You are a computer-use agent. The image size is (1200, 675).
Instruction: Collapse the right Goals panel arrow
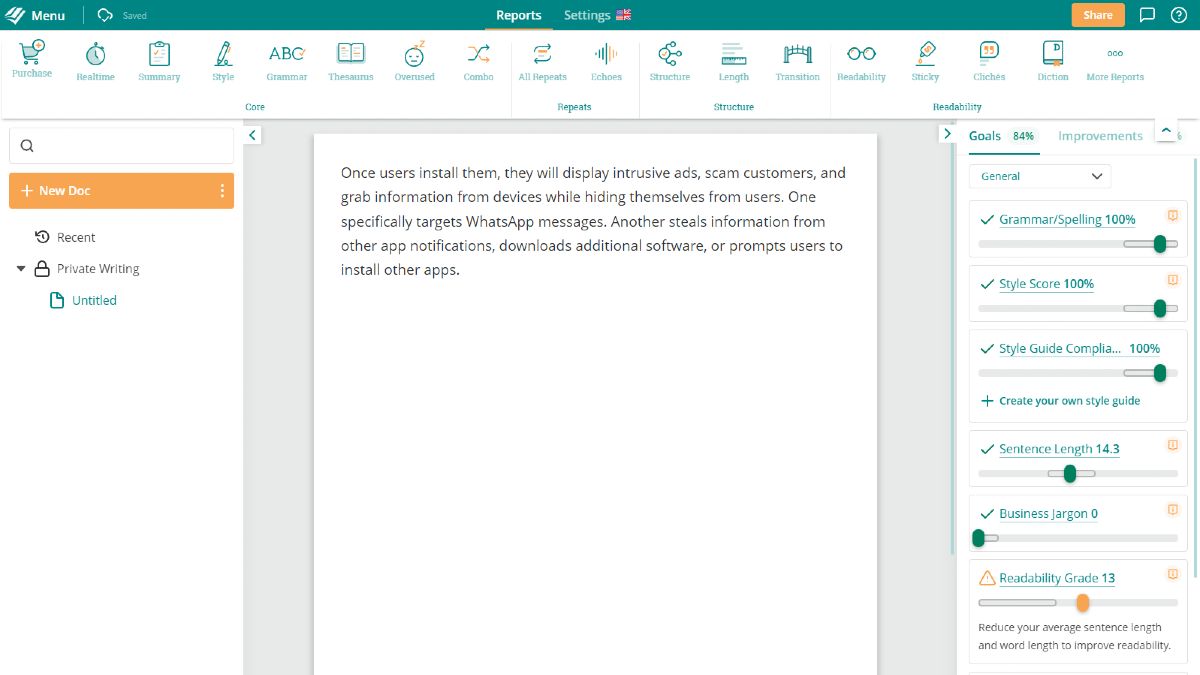click(x=947, y=133)
